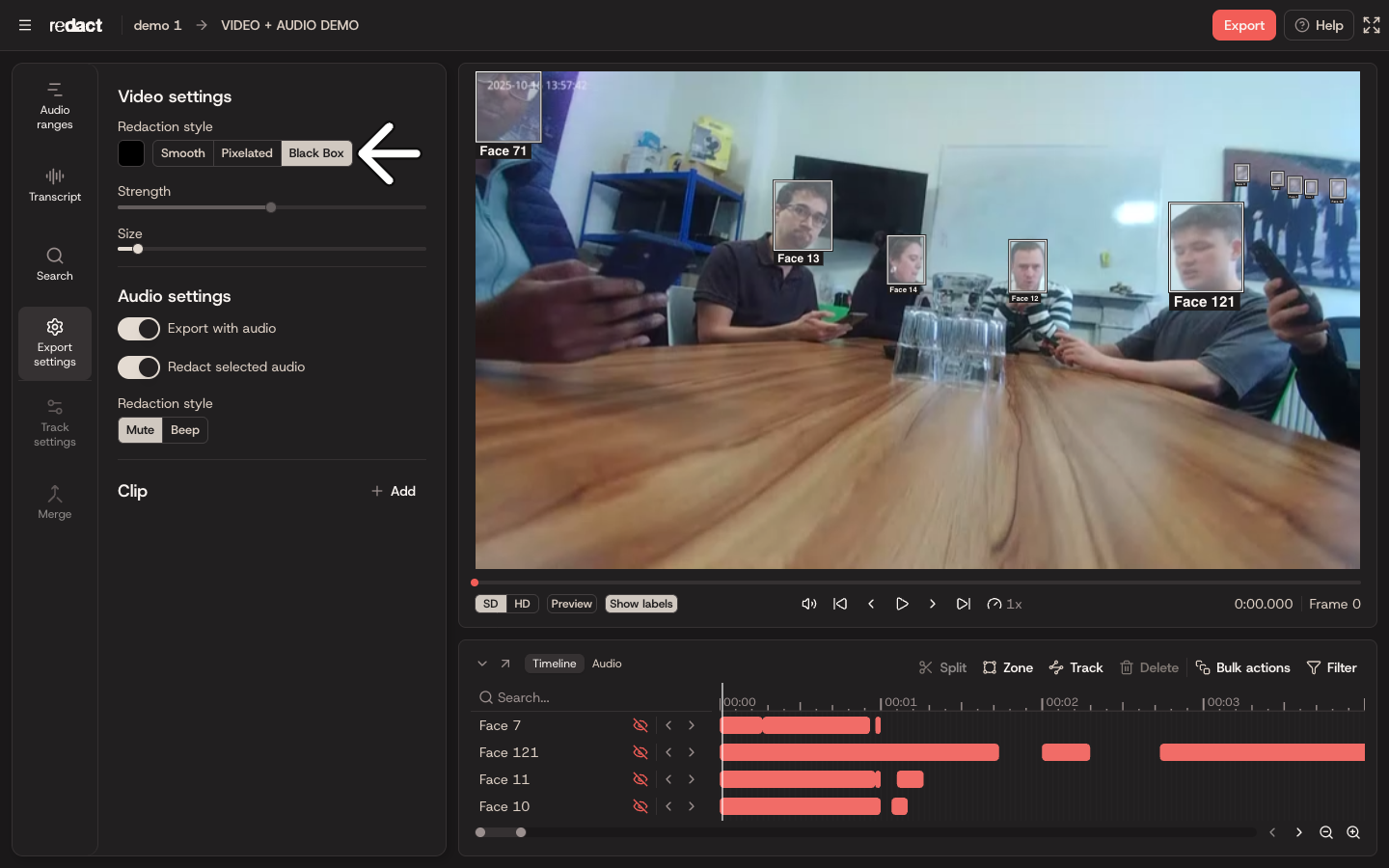Select the Timeline tab
This screenshot has height=868, width=1389.
[x=555, y=664]
